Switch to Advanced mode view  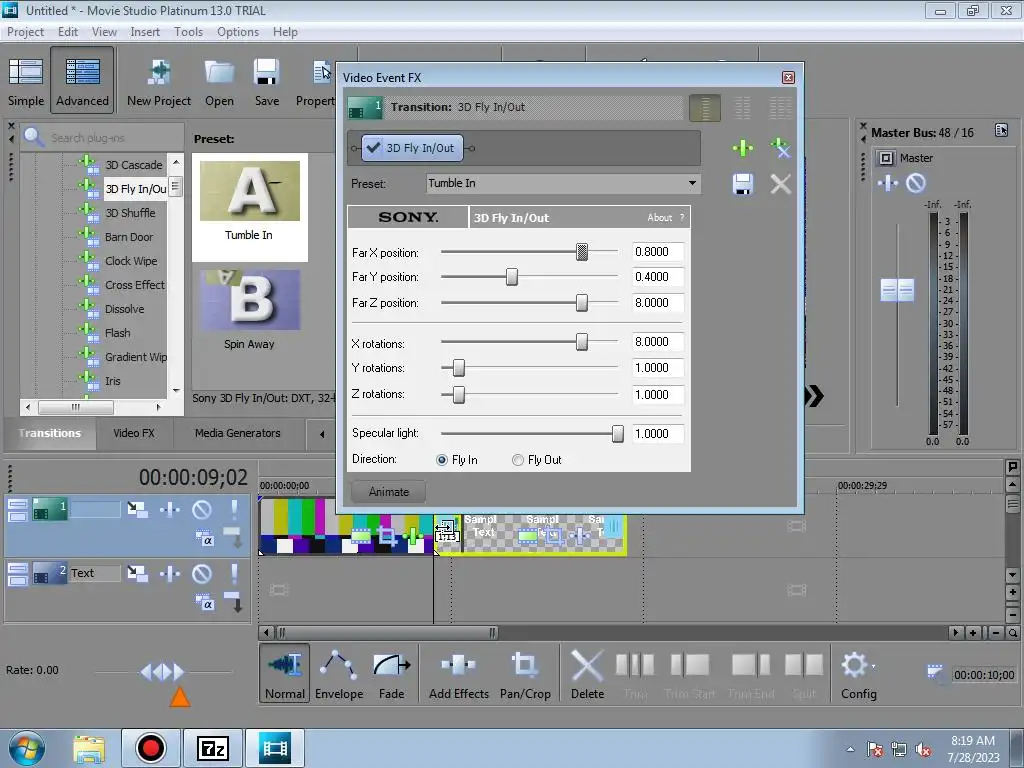coord(82,82)
